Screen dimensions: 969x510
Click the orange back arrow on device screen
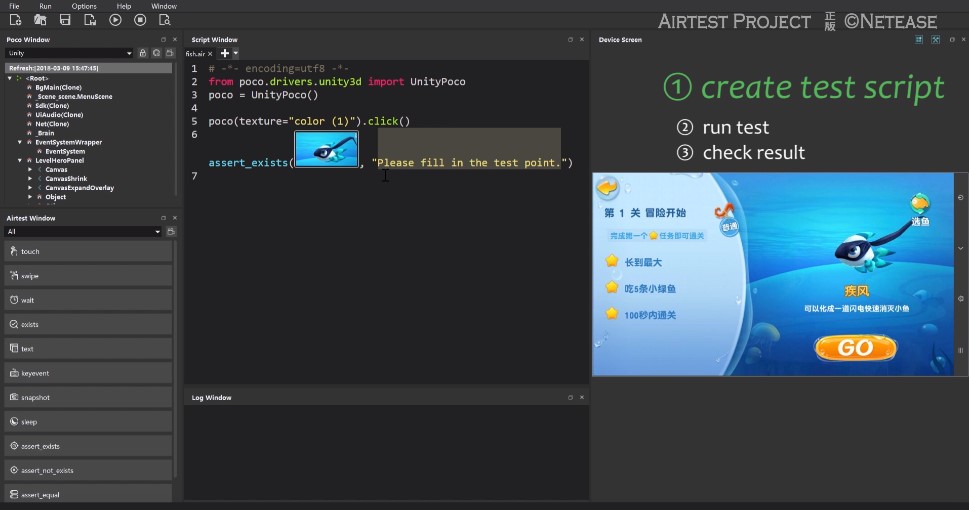tap(607, 187)
